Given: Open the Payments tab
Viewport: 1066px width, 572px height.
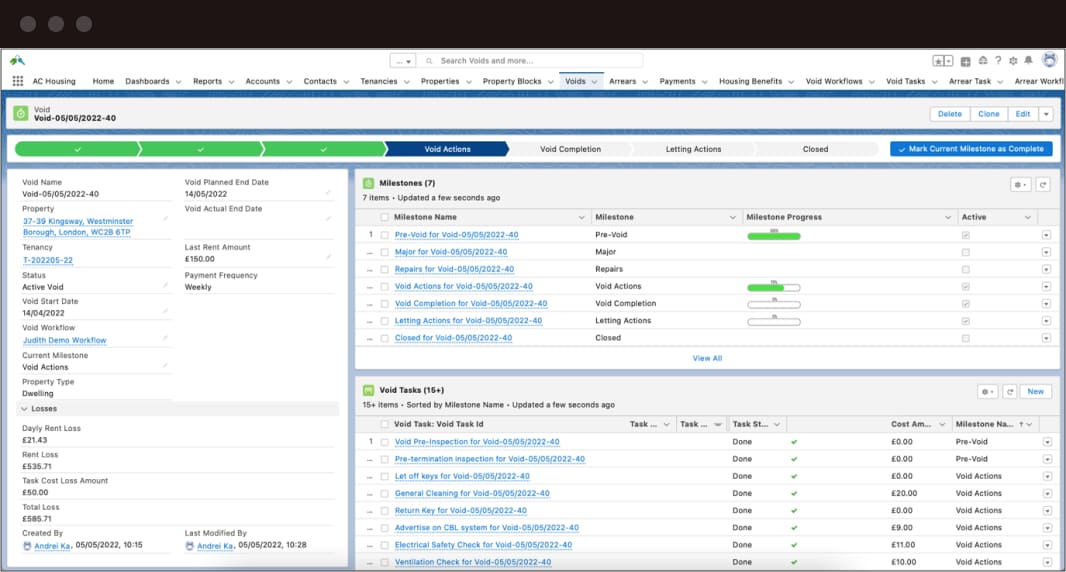Looking at the screenshot, I should click(x=677, y=81).
